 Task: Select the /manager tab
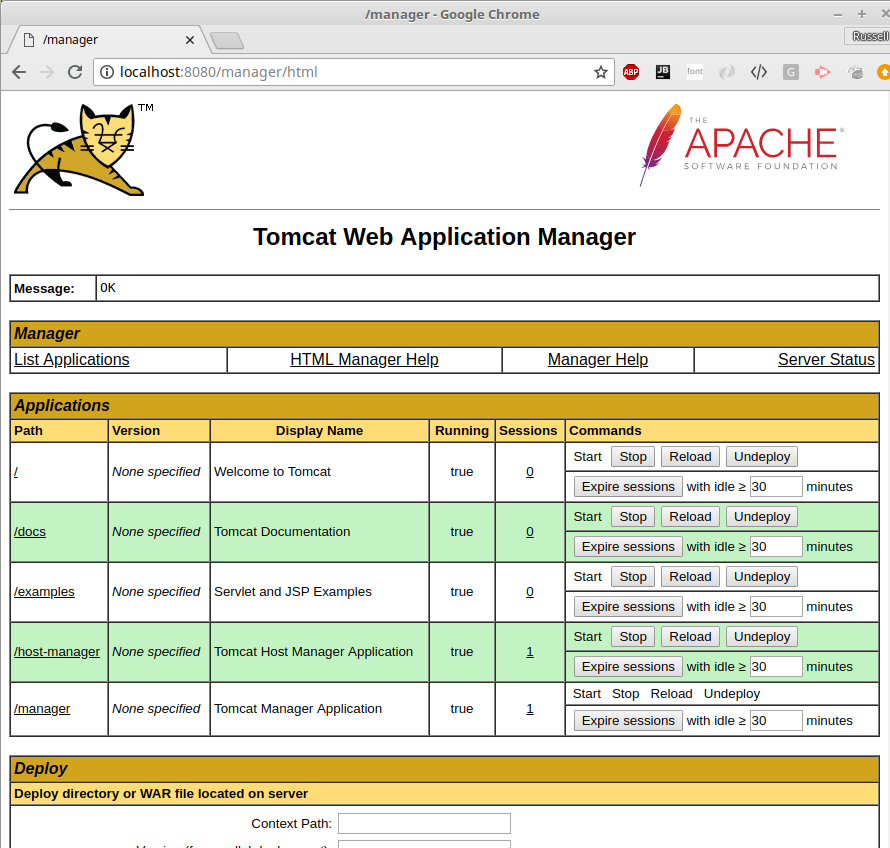105,40
